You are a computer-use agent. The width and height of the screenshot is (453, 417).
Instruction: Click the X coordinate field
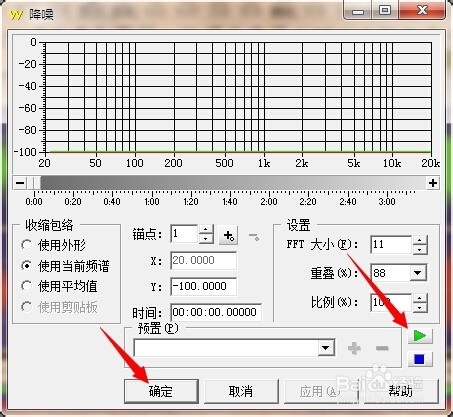[204, 260]
